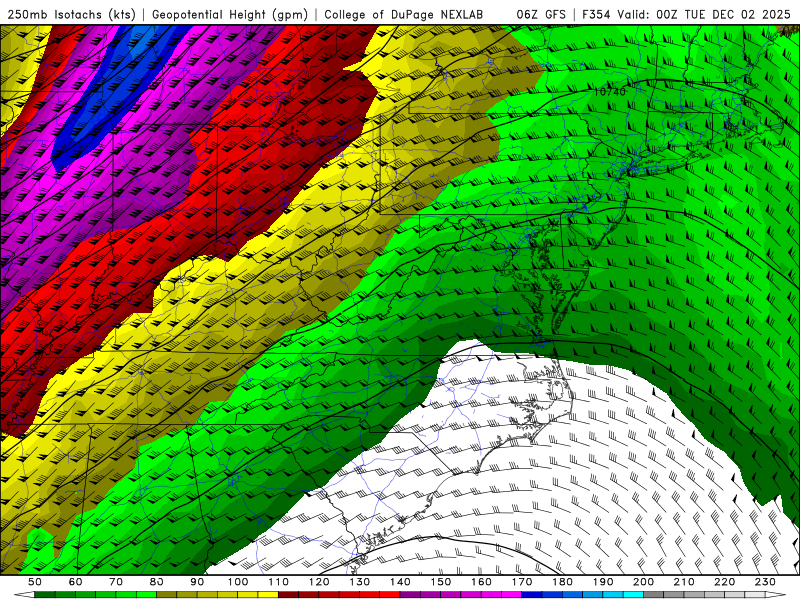Click the '60' color scale label
Screen dimensions: 800x600
click(76, 582)
